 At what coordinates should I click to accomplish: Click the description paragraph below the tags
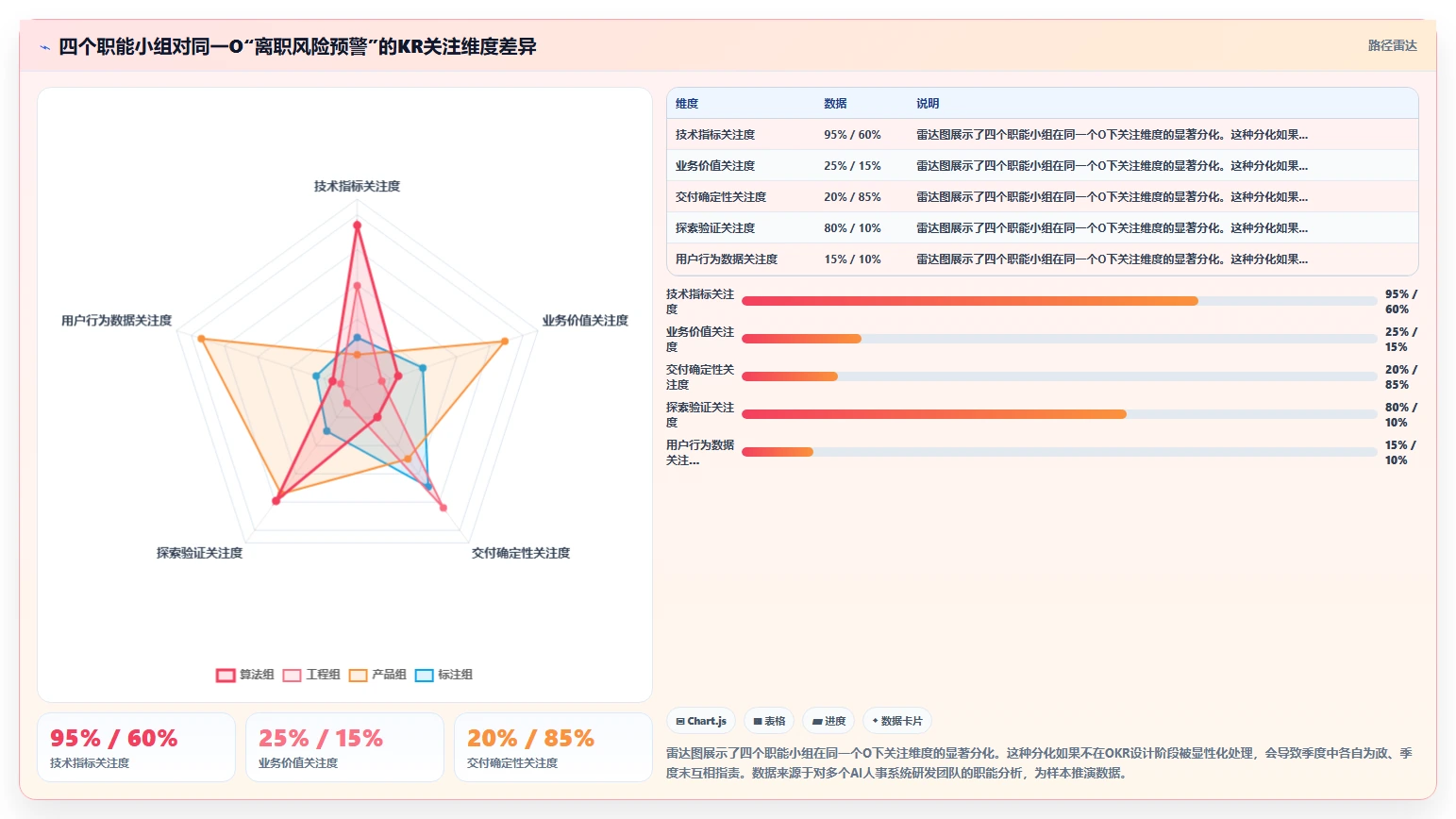pyautogui.click(x=1039, y=763)
